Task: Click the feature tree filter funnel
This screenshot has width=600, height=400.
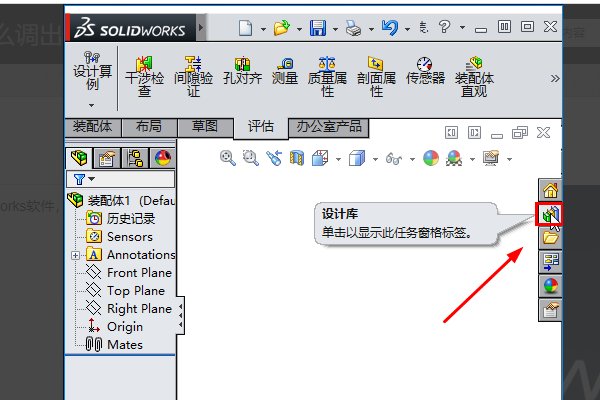Action: coord(80,179)
